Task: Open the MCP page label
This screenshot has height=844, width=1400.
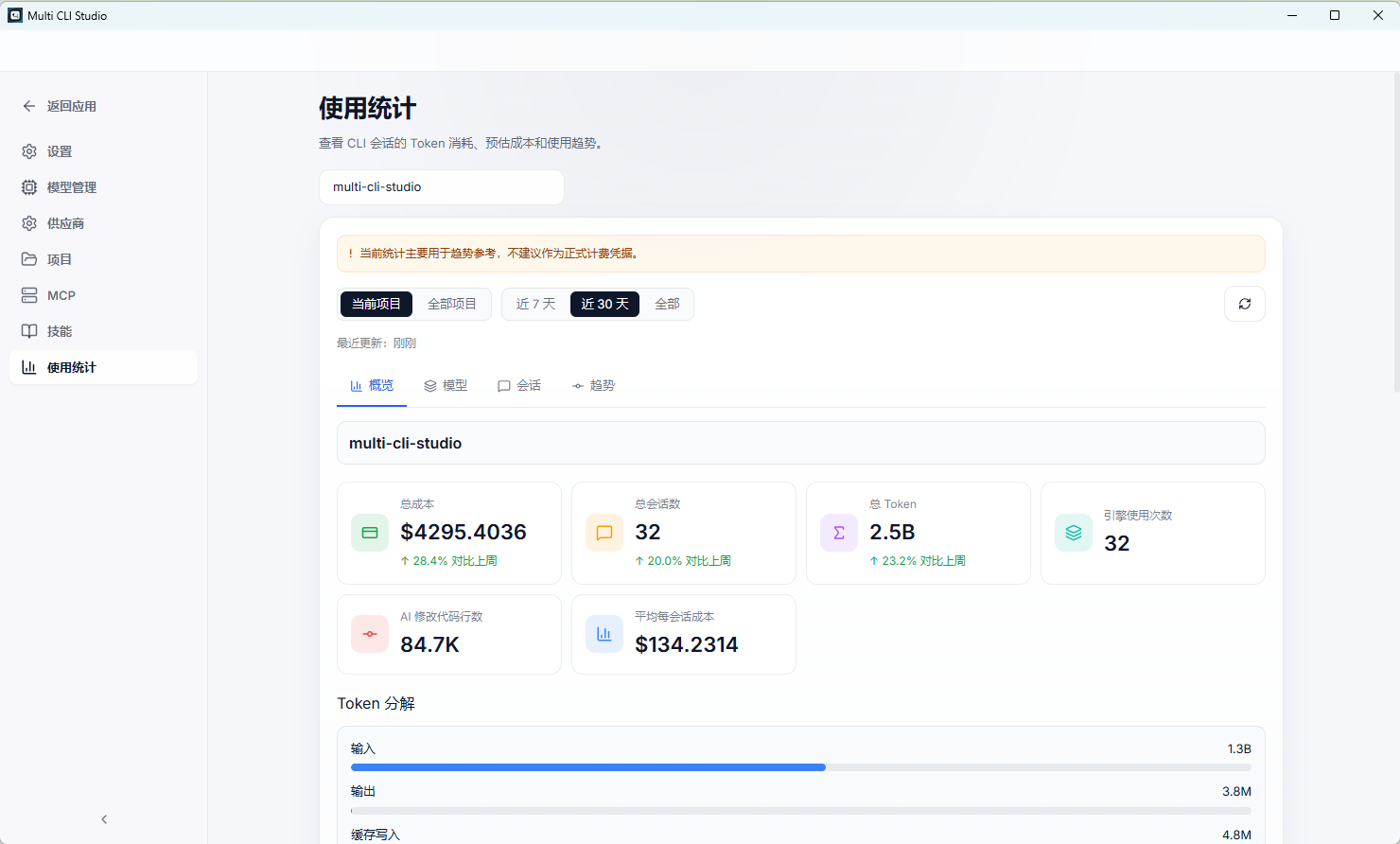Action: (x=61, y=295)
